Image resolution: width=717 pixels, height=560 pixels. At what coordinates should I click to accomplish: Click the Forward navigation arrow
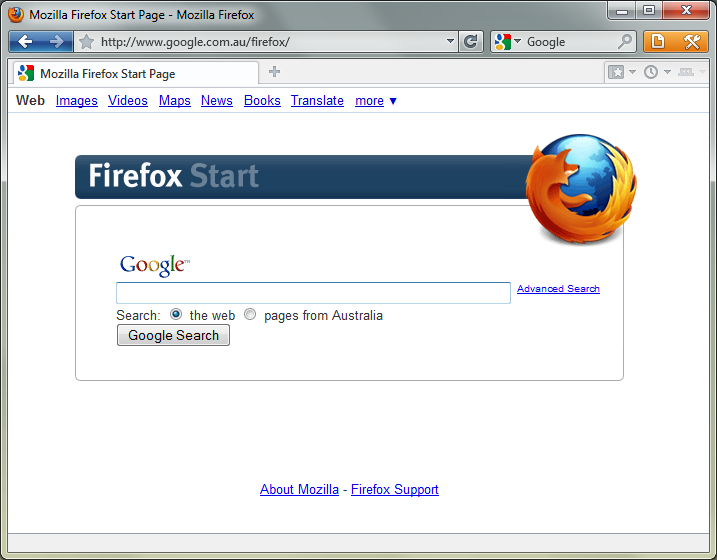pyautogui.click(x=57, y=42)
